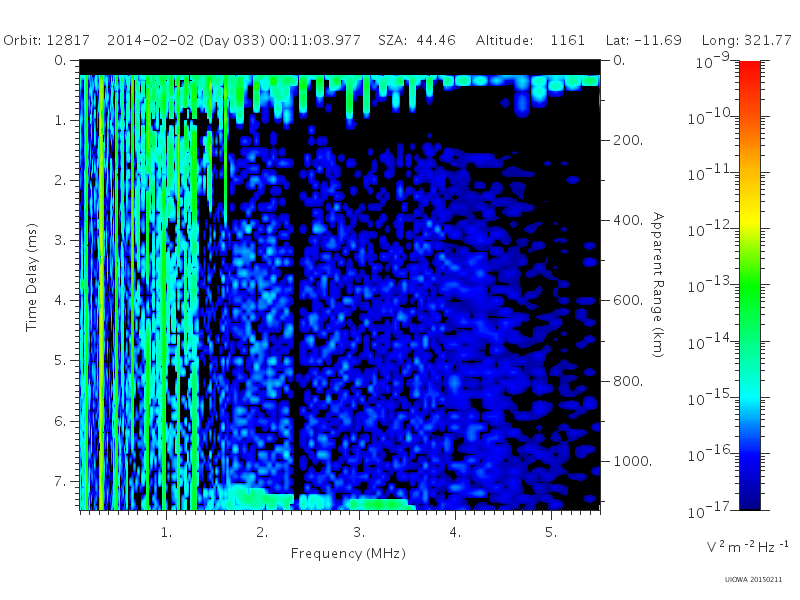Click the Frequency (MHz) axis label
The image size is (800, 600).
tap(348, 554)
